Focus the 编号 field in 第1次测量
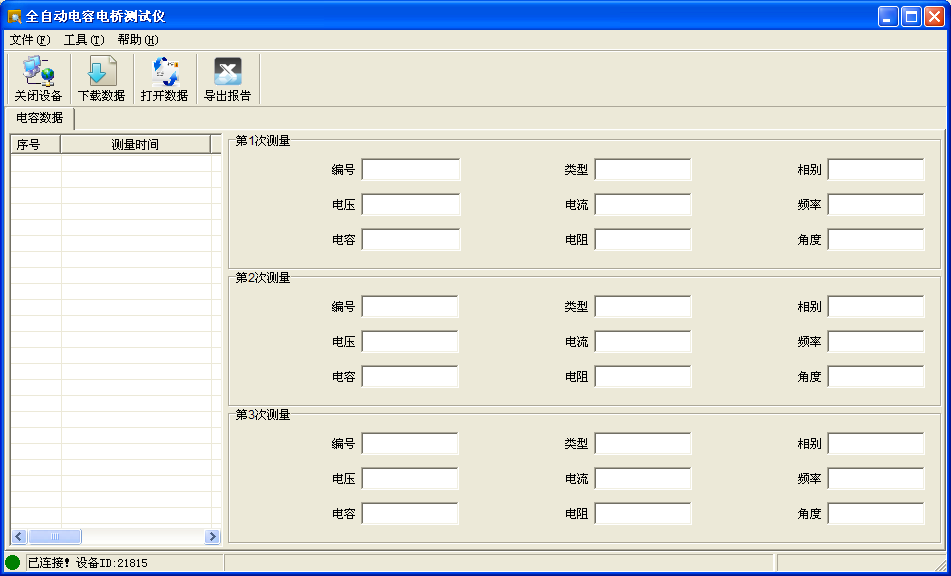The width and height of the screenshot is (951, 576). (x=411, y=170)
